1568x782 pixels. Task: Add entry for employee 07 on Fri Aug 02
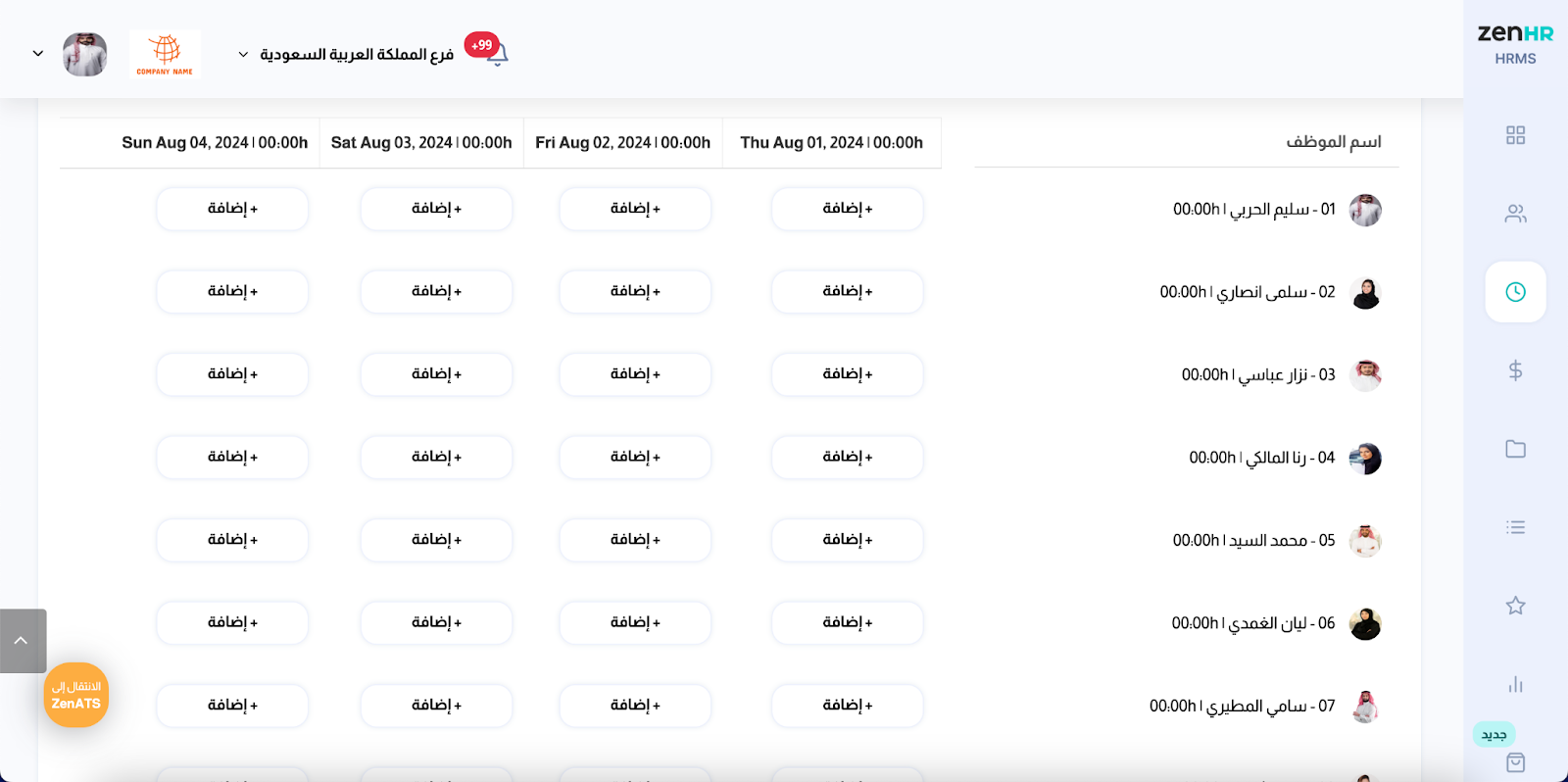click(635, 706)
